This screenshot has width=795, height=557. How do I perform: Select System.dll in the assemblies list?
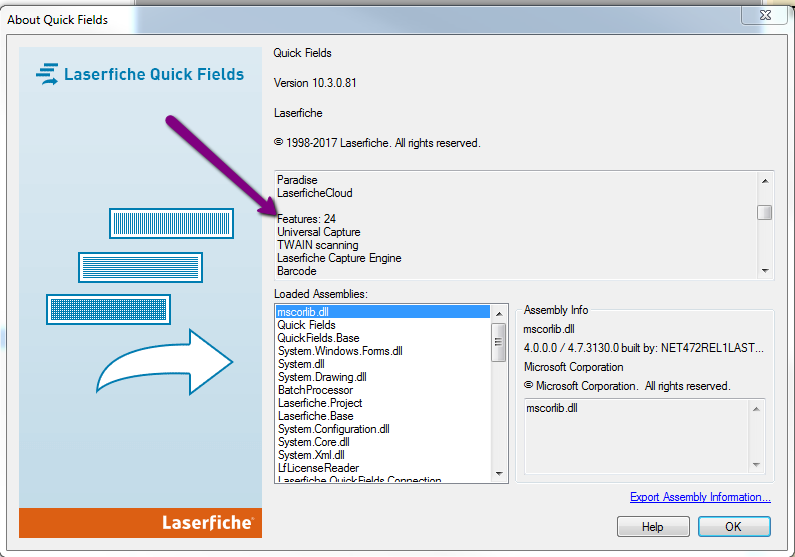(x=383, y=364)
